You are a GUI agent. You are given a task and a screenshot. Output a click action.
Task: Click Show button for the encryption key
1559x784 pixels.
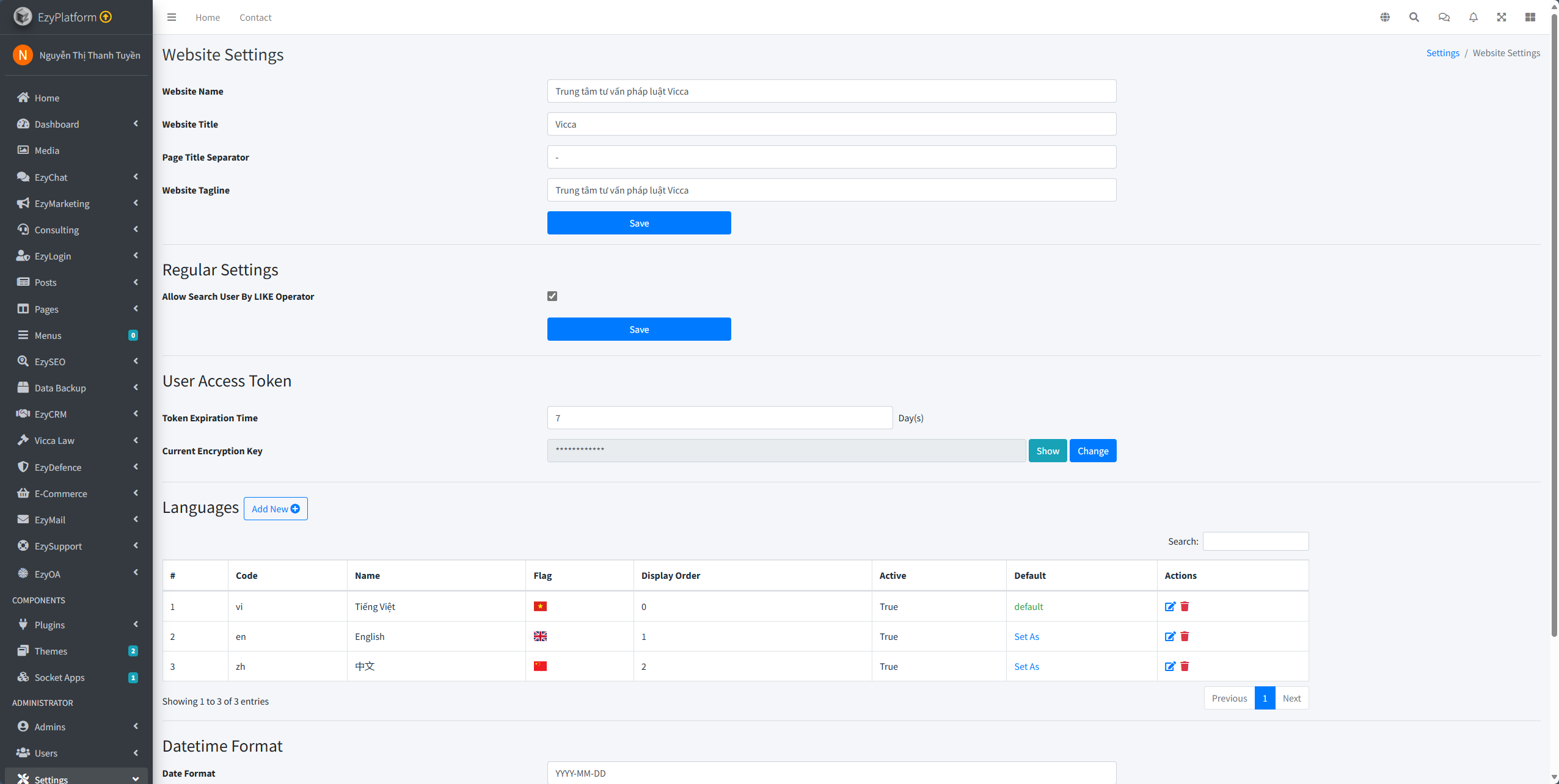(1048, 451)
